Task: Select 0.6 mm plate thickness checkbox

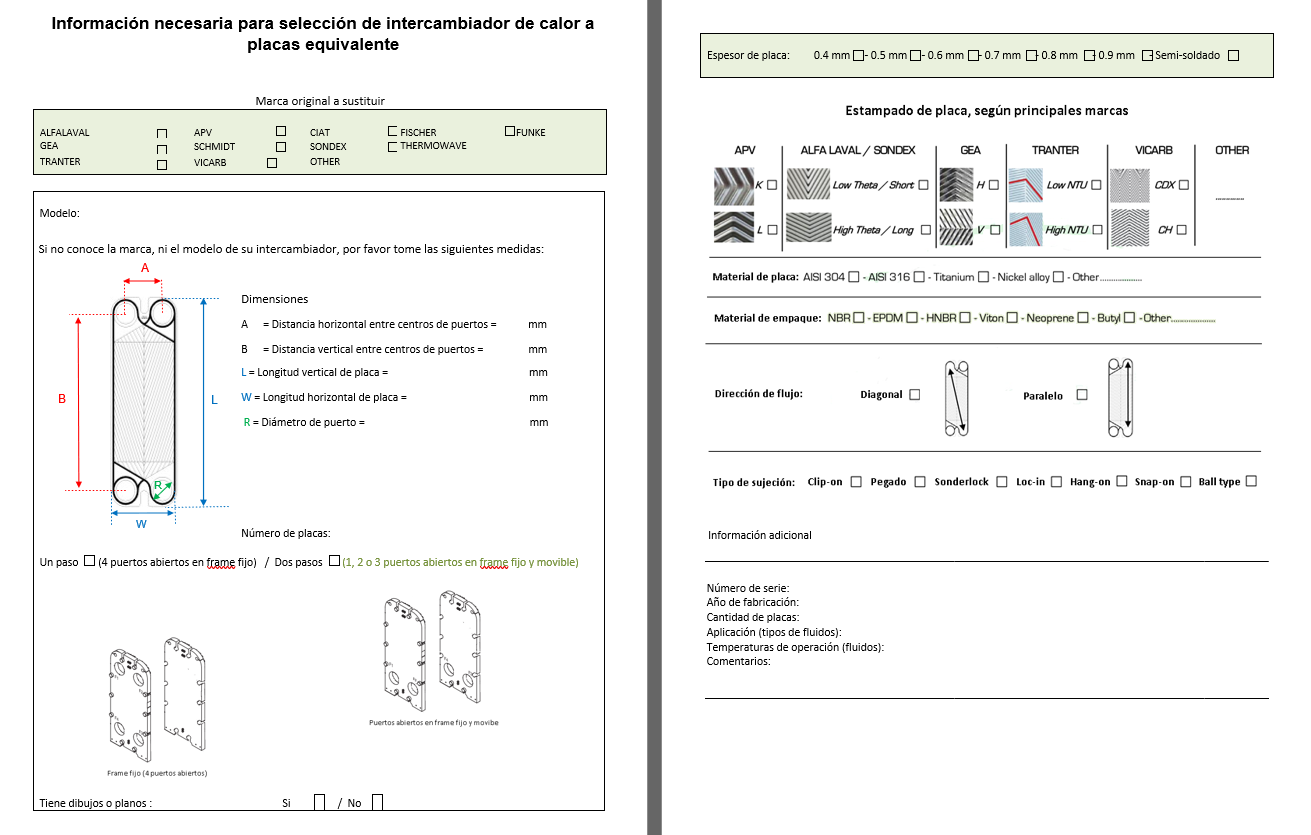Action: (x=973, y=56)
